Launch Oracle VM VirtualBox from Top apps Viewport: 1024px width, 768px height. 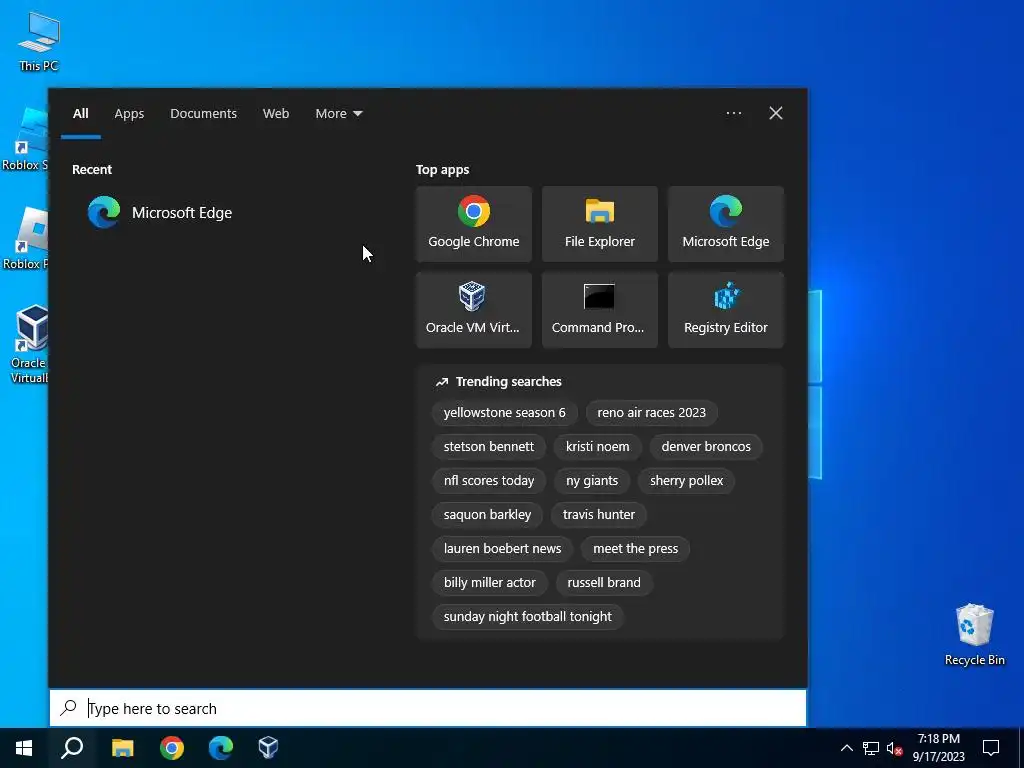tap(473, 310)
